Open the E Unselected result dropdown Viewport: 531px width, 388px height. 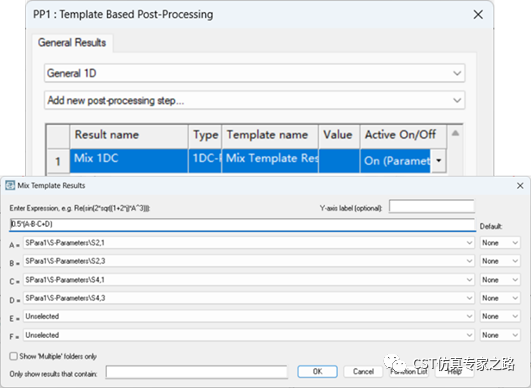(249, 316)
